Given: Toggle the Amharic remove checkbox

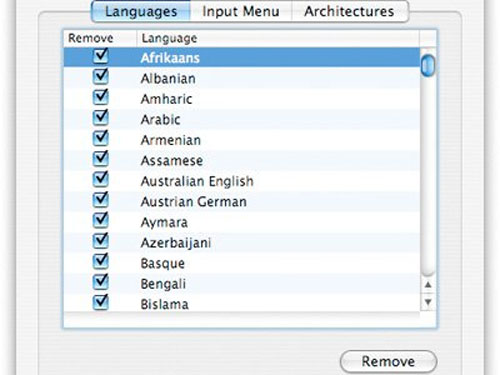Looking at the screenshot, I should (100, 97).
